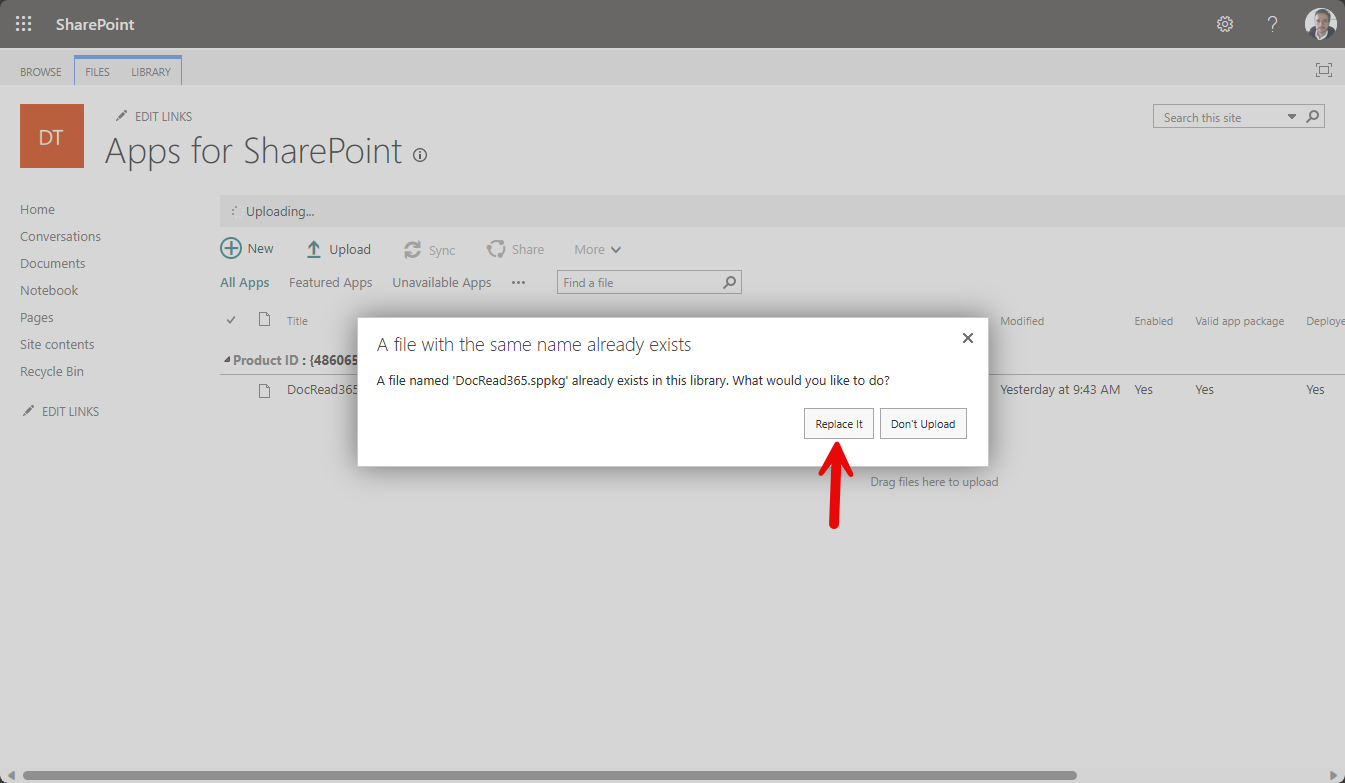Viewport: 1345px width, 783px height.
Task: Collapse the Product ID group
Action: pyautogui.click(x=226, y=360)
